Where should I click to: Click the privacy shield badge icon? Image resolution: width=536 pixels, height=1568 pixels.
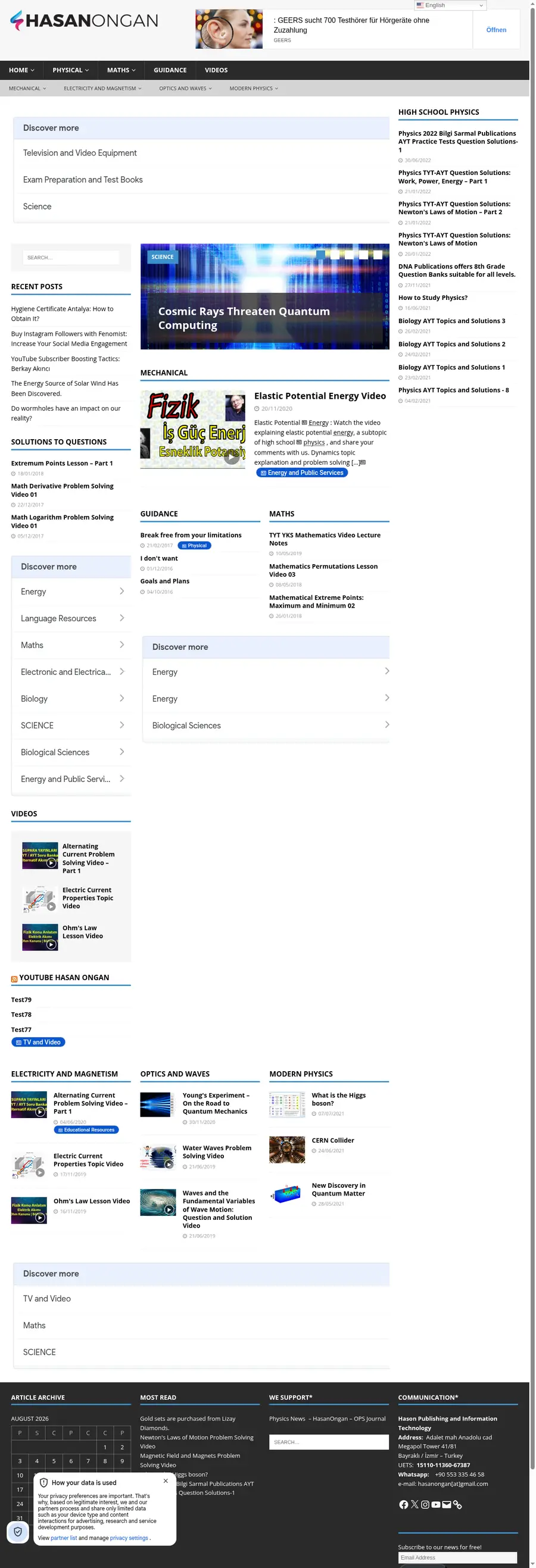(x=18, y=1532)
